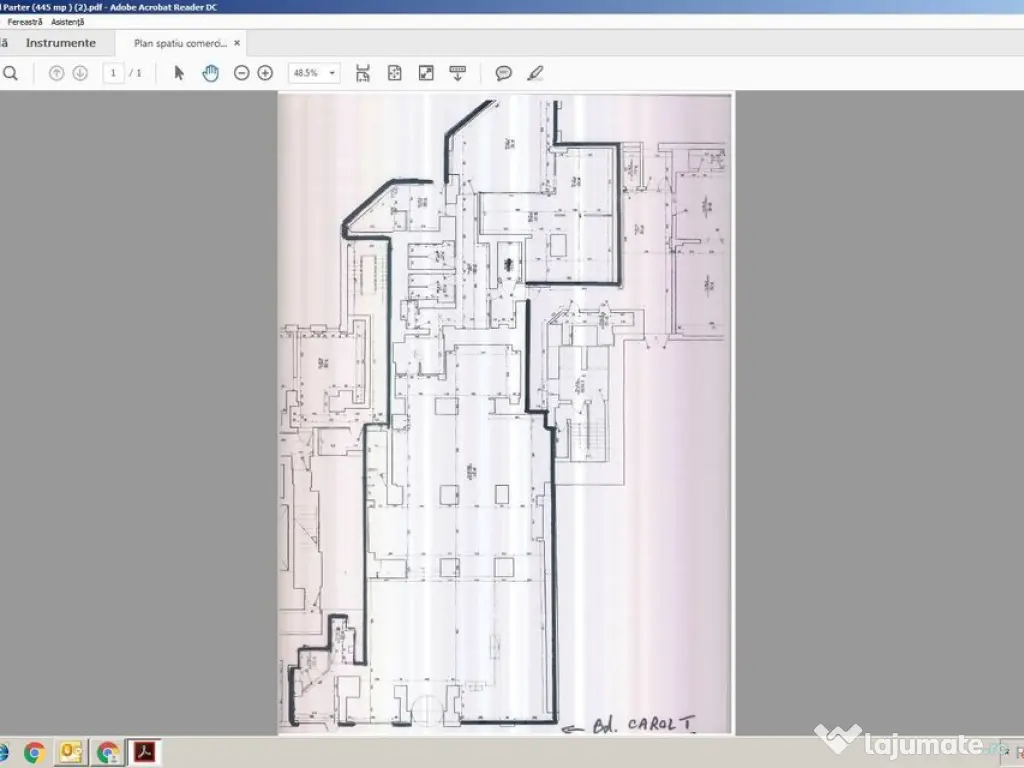Viewport: 1024px width, 768px height.
Task: Enter Read Mode via toolbar icon
Action: pos(457,72)
